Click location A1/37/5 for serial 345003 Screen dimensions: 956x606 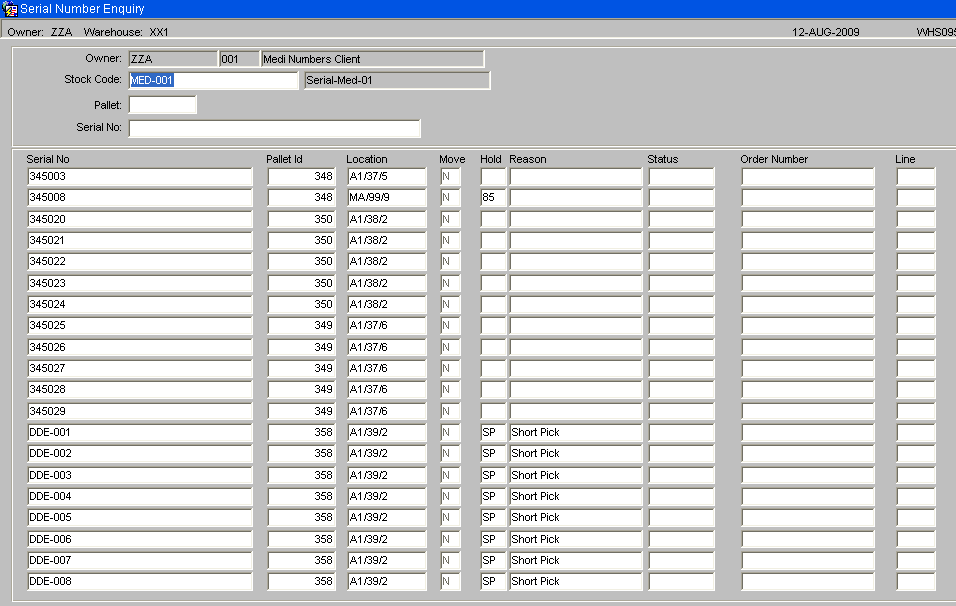point(387,177)
